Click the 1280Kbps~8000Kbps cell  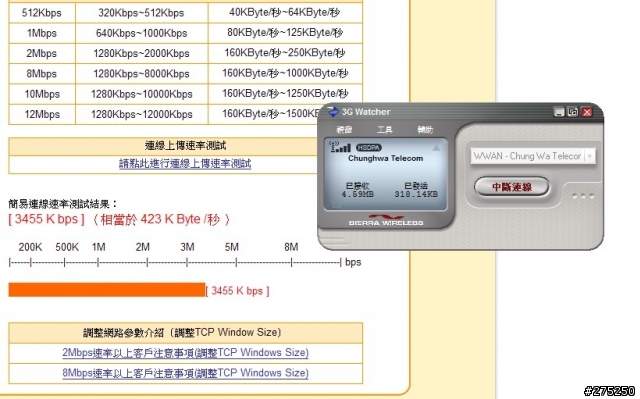pyautogui.click(x=141, y=74)
